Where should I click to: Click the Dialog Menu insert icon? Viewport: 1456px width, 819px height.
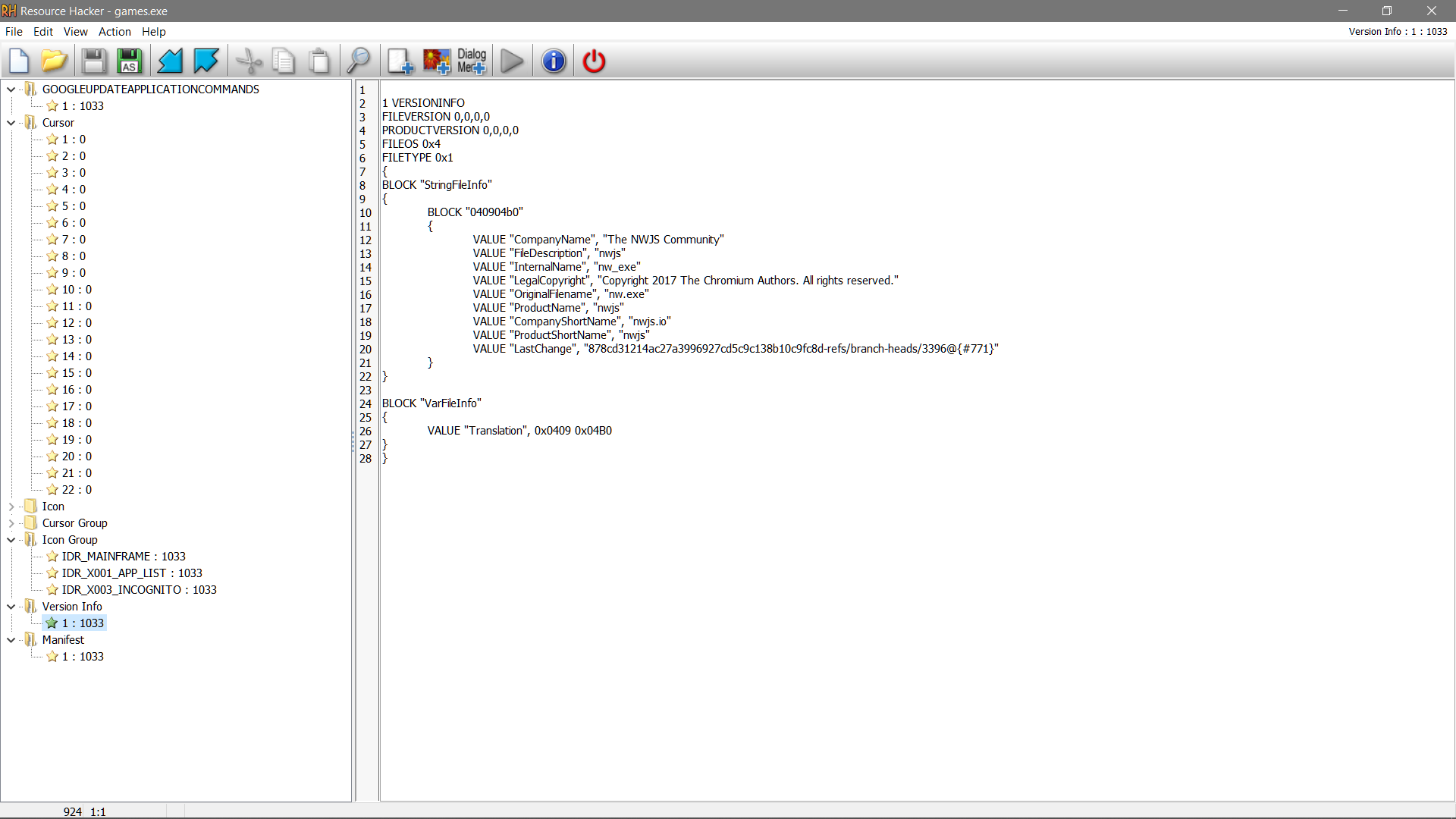pyautogui.click(x=472, y=61)
